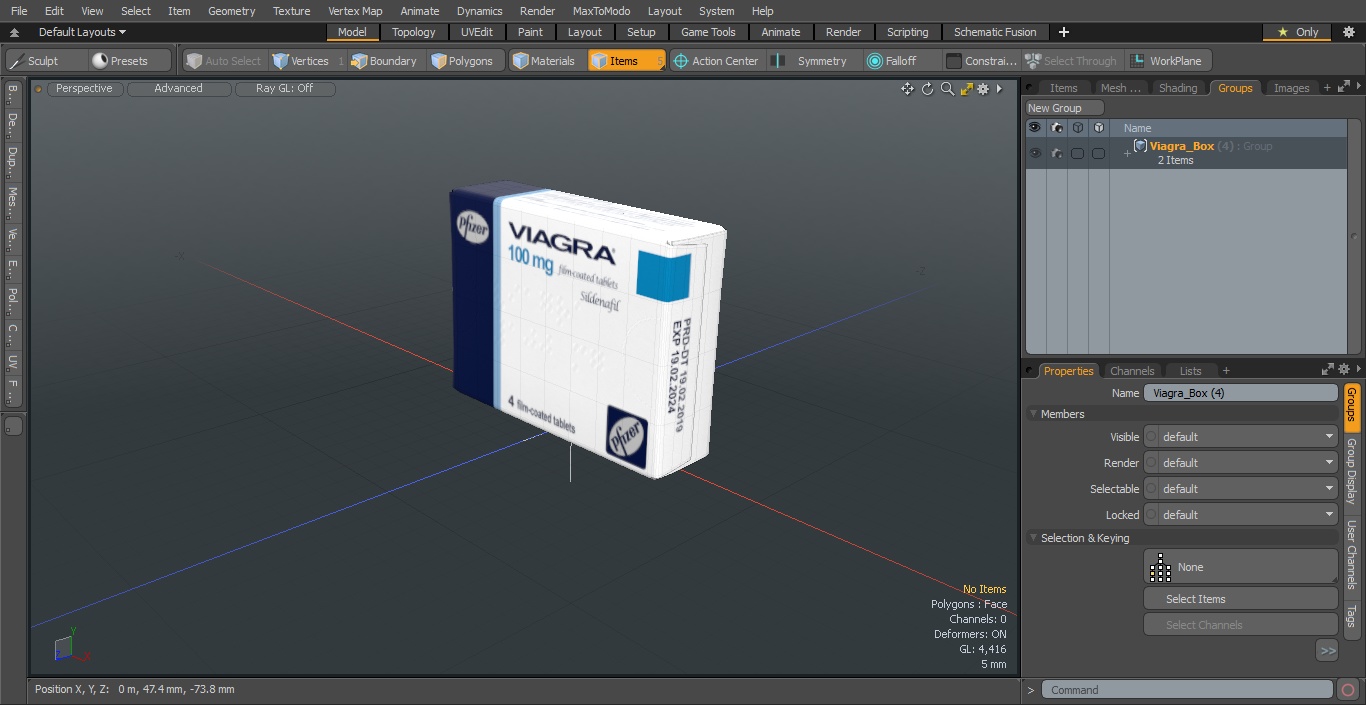This screenshot has width=1366, height=705.
Task: Click the red record circle beside Command field
Action: (1347, 690)
